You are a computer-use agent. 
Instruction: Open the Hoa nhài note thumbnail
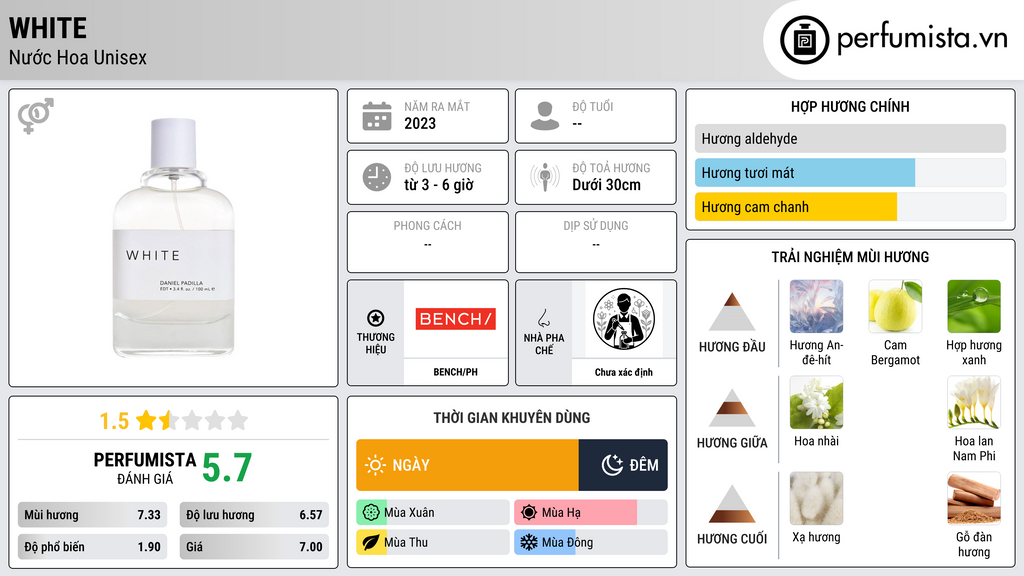click(x=816, y=403)
